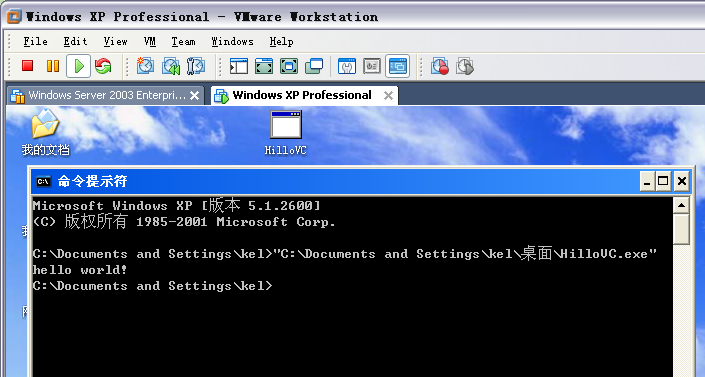Click the red Power Off button
The width and height of the screenshot is (705, 377).
point(27,66)
